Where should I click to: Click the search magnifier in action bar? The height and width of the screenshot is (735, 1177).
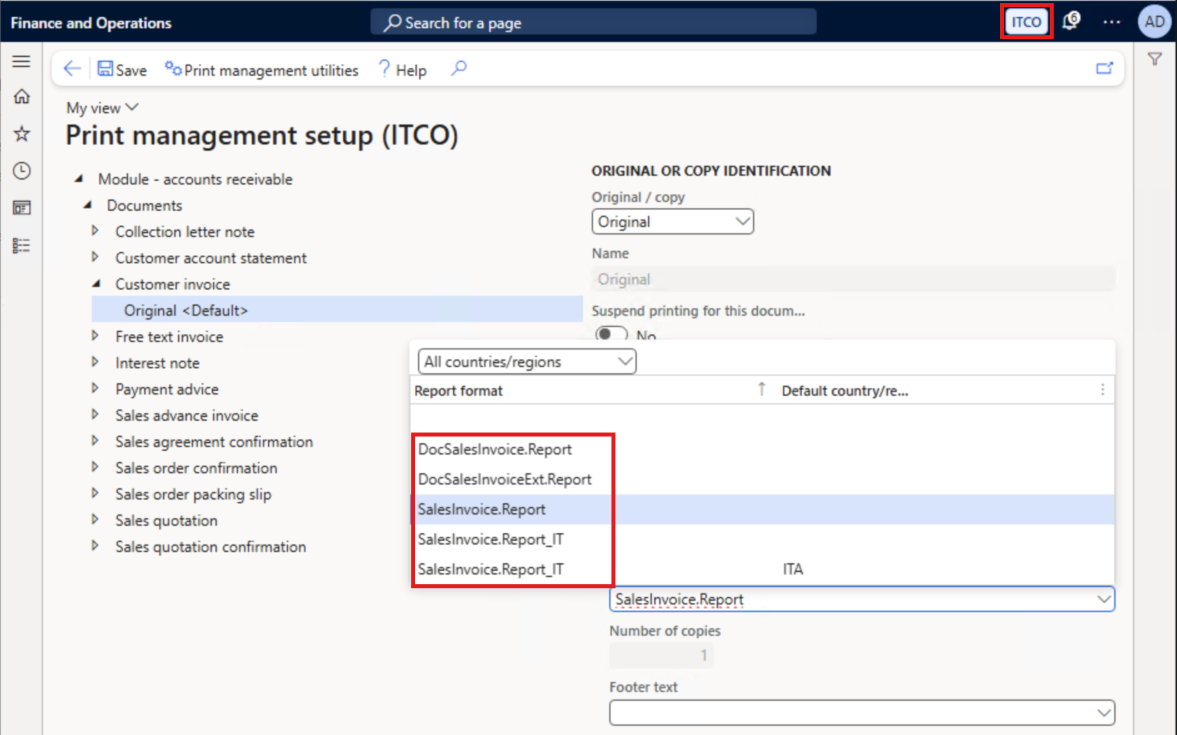point(459,69)
